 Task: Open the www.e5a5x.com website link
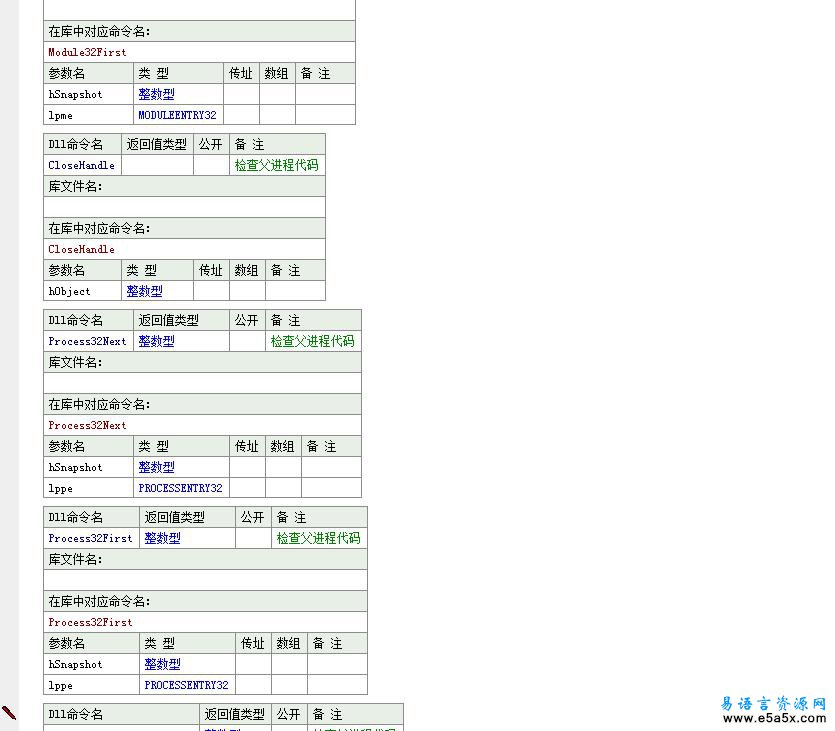click(777, 718)
